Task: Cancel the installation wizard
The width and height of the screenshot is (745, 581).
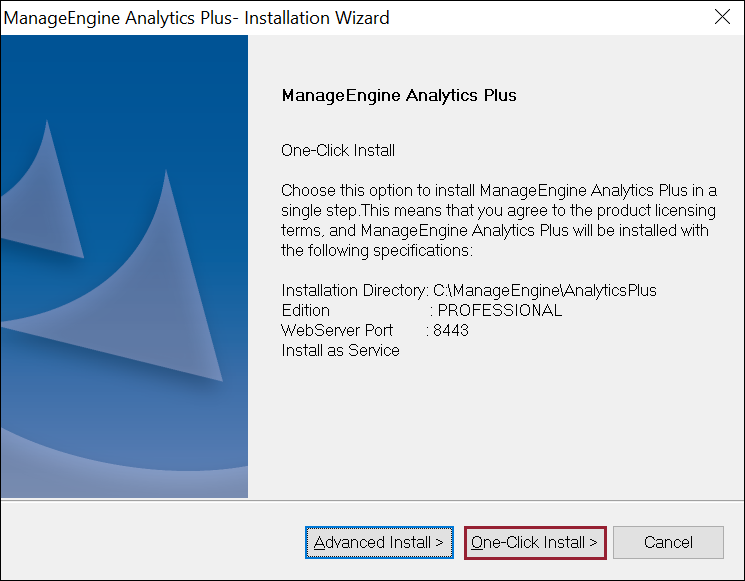Action: tap(668, 543)
